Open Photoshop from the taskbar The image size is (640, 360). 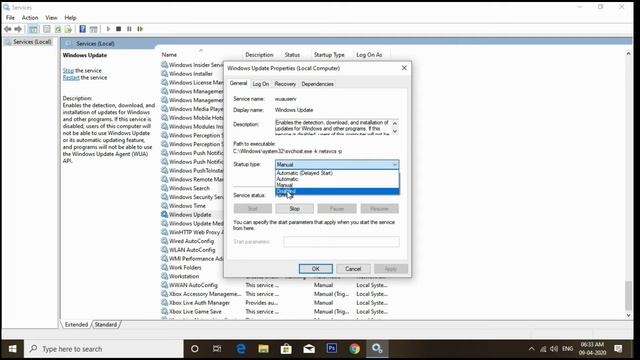click(332, 349)
